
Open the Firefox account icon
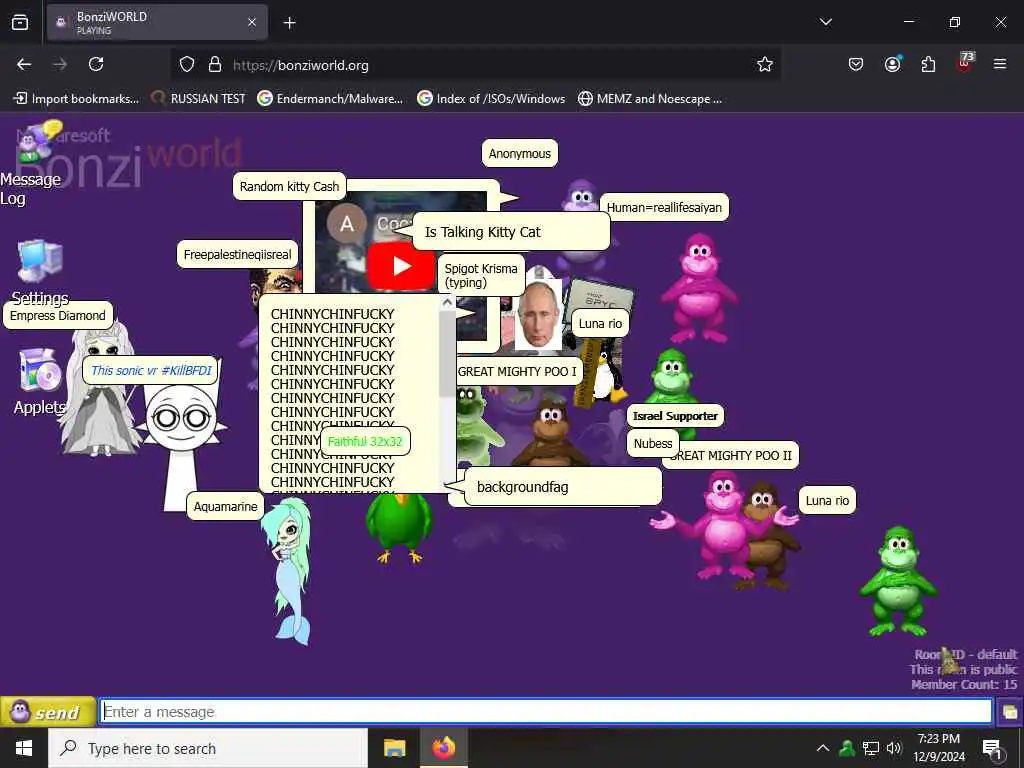pos(892,64)
